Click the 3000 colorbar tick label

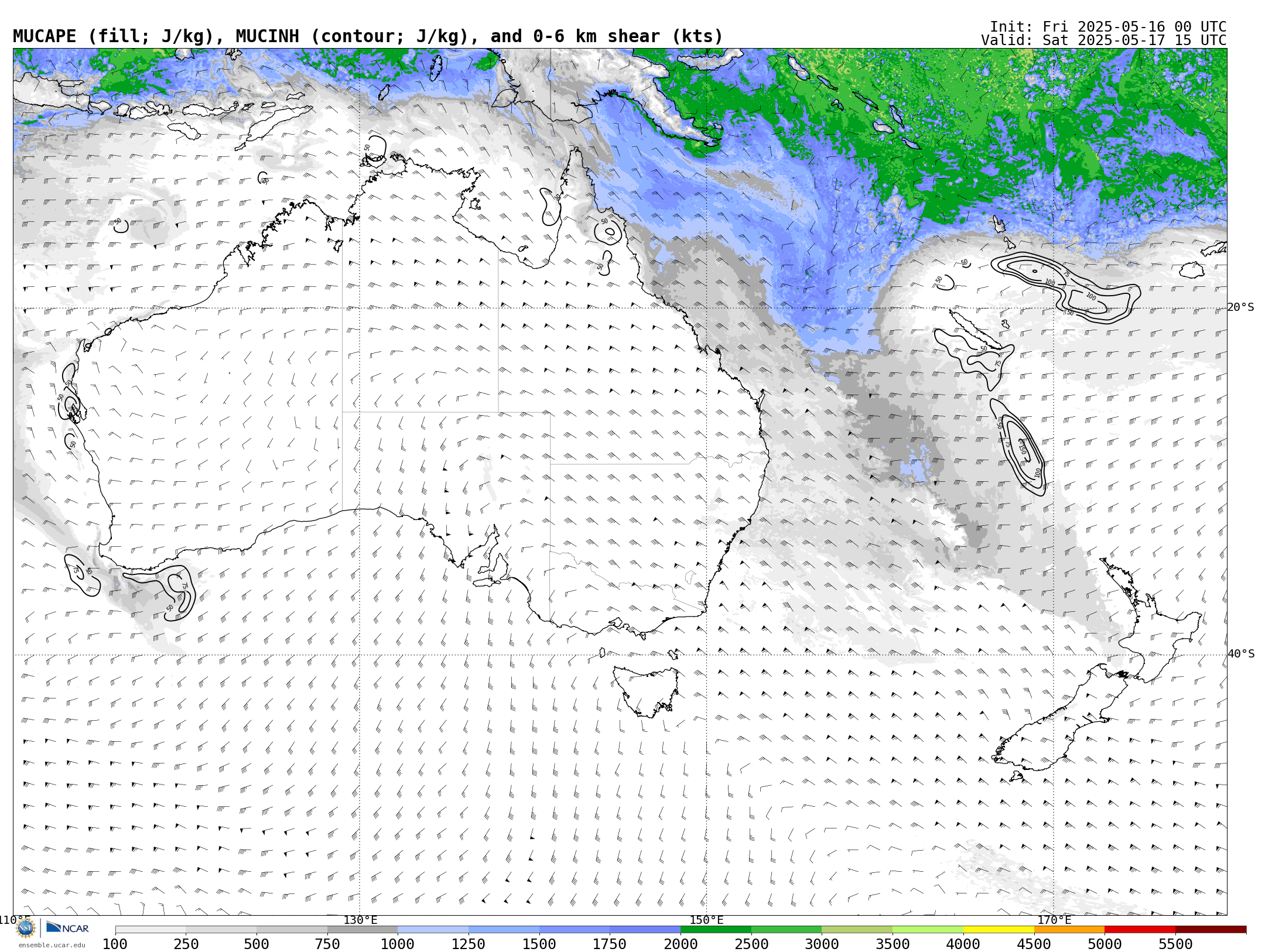[x=822, y=944]
